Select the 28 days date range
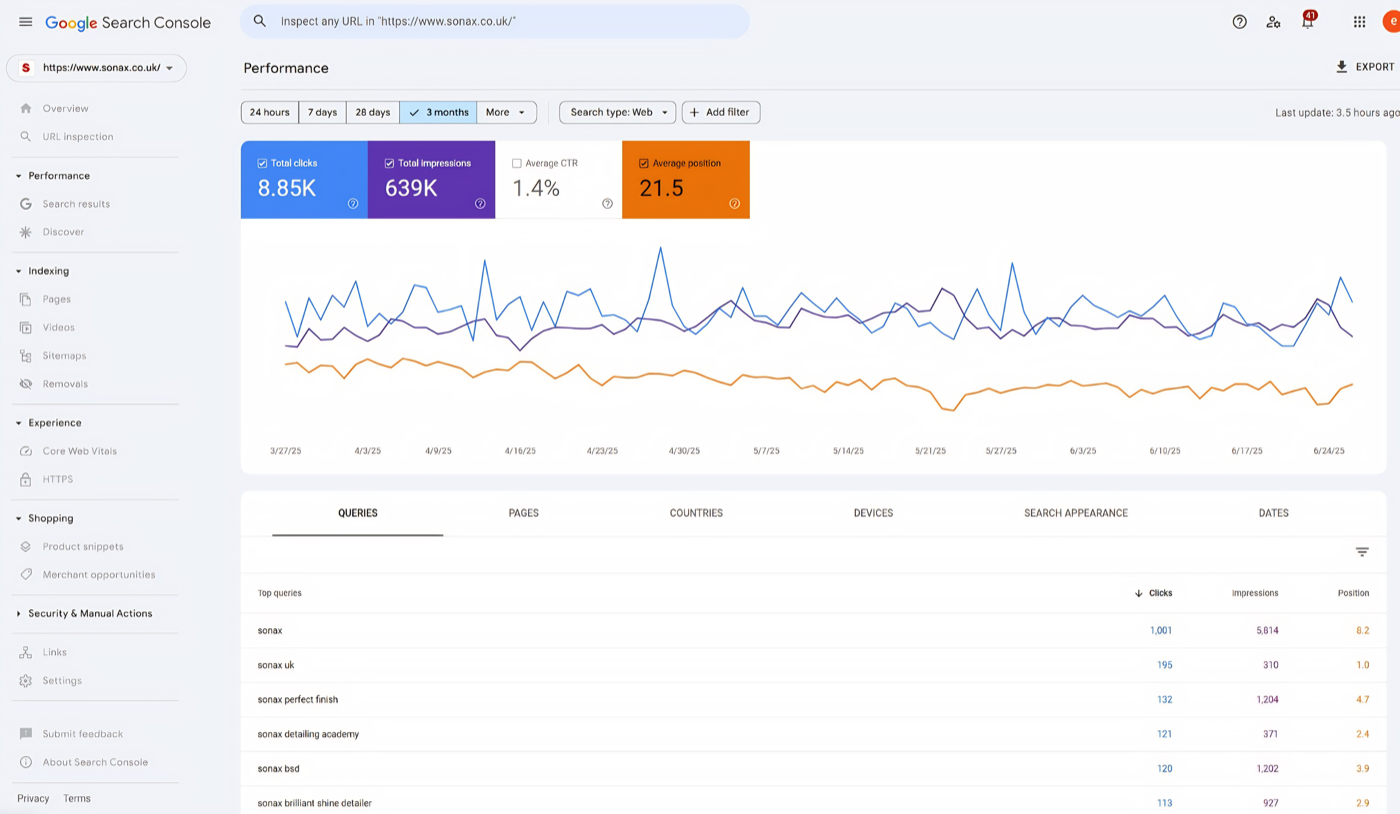Viewport: 1400px width, 814px height. [x=372, y=112]
